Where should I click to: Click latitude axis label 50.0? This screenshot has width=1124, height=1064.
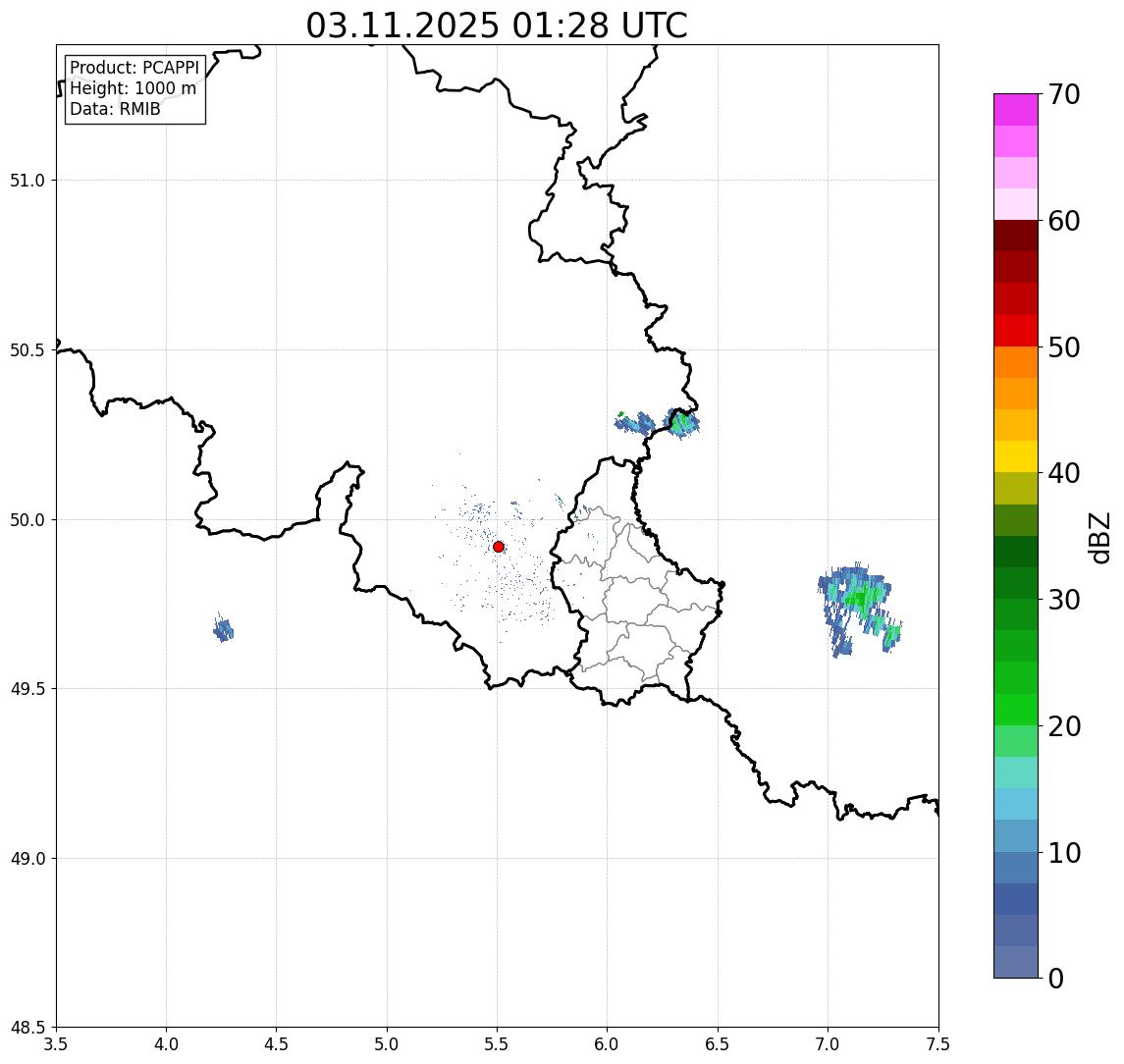(27, 520)
